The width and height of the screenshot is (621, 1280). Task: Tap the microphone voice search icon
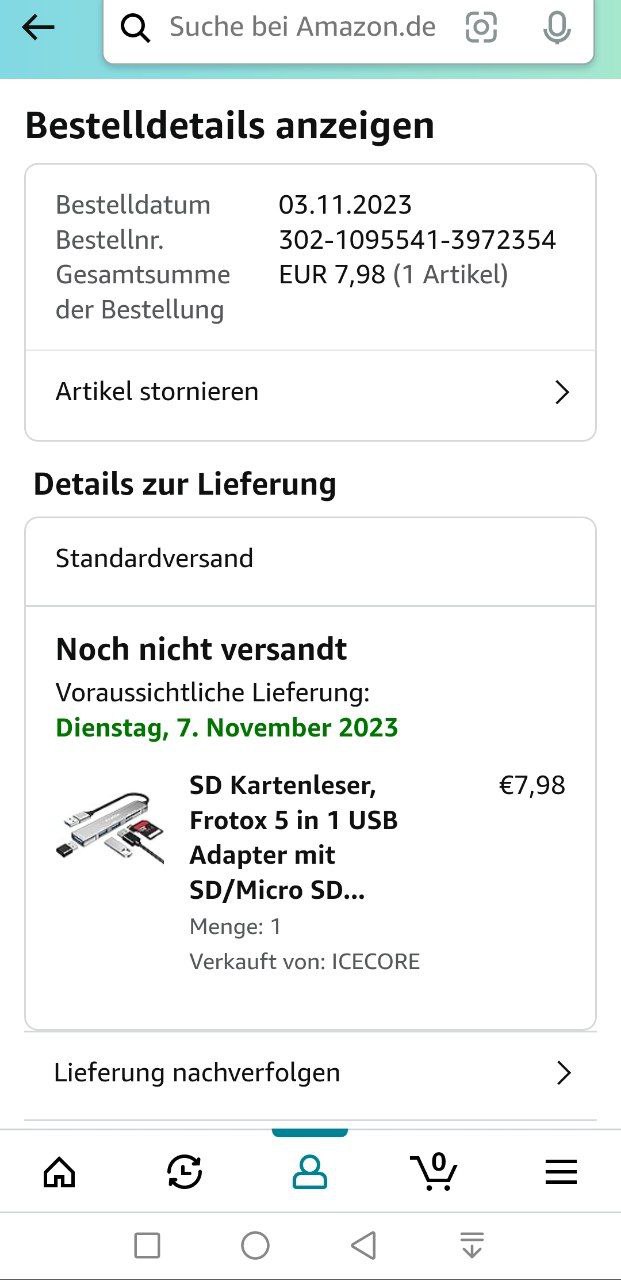pyautogui.click(x=557, y=28)
